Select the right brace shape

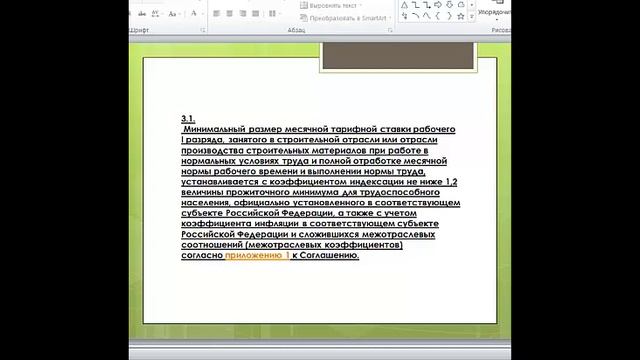tap(449, 16)
